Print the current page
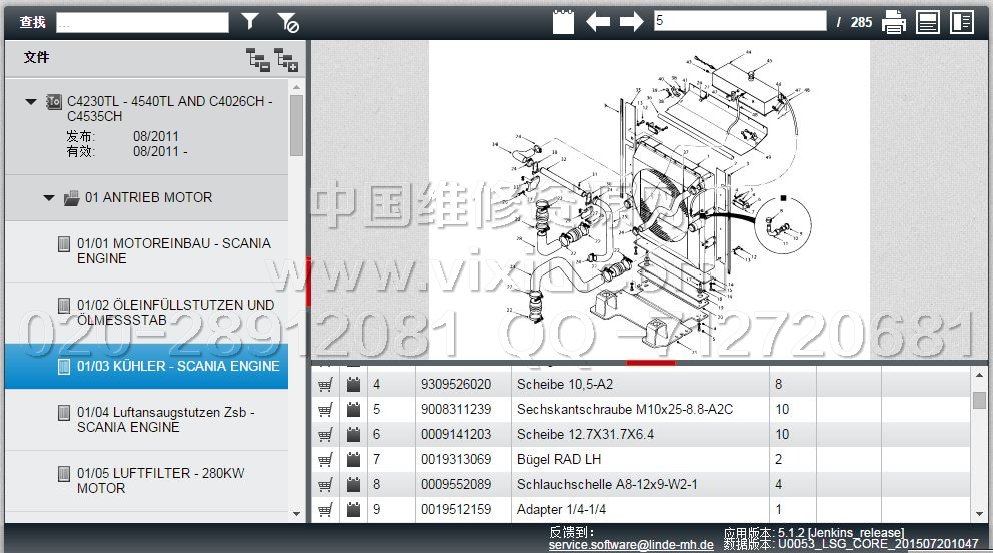This screenshot has height=553, width=993. (x=893, y=21)
